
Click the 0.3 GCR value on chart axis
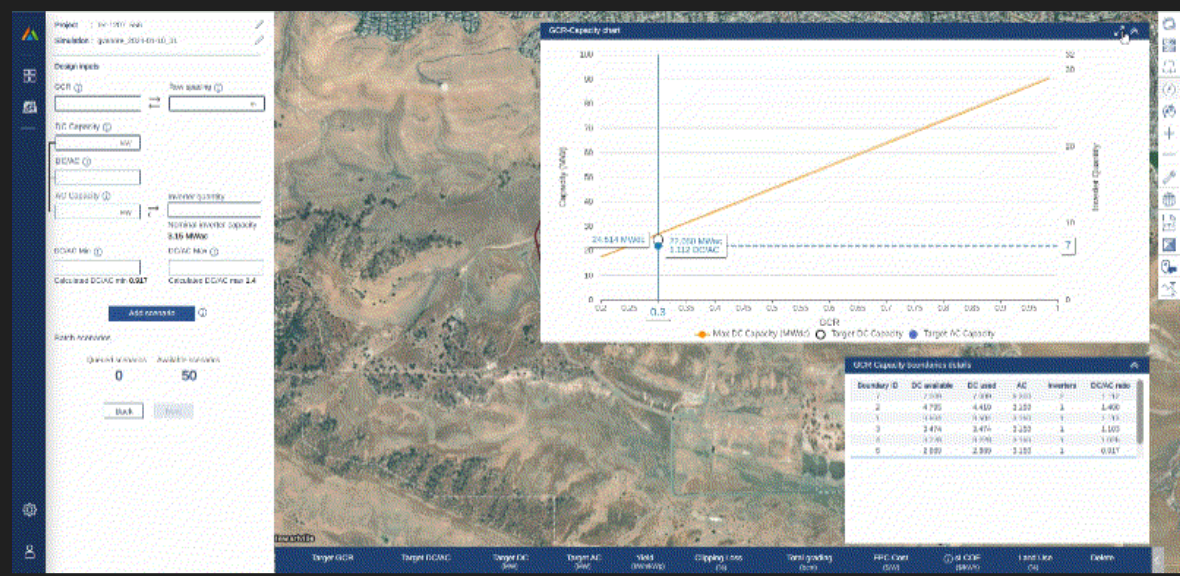point(658,312)
